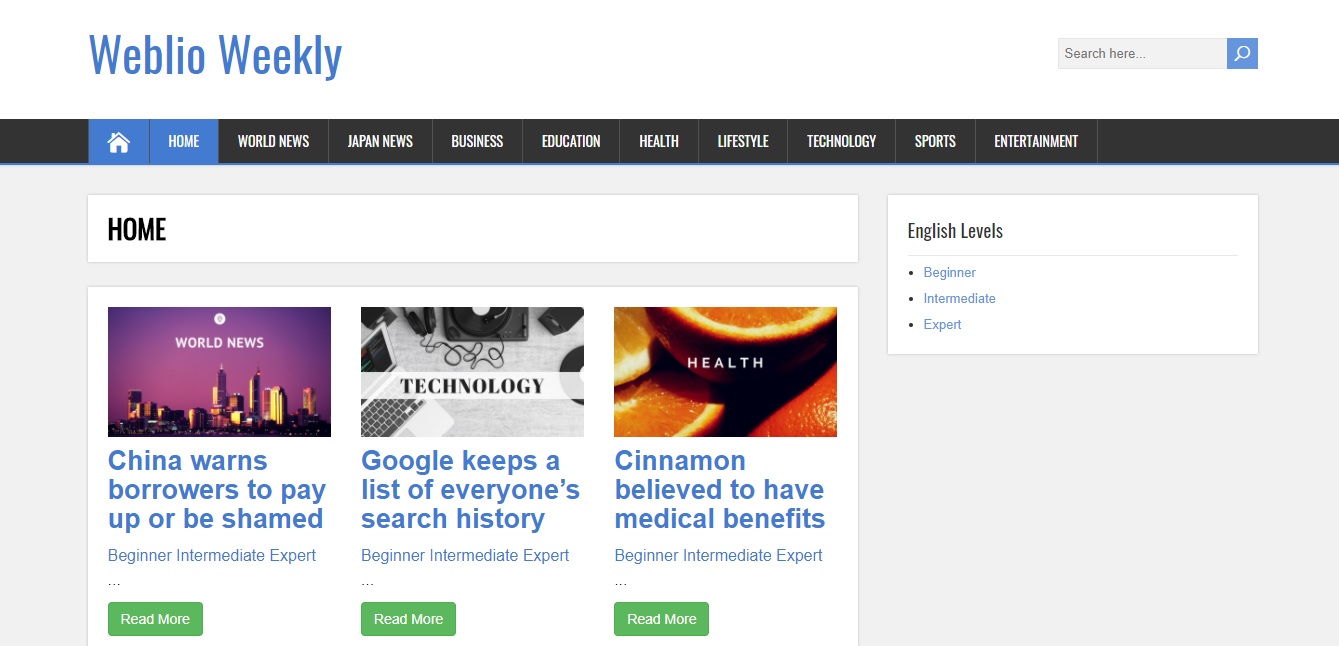Open Entertainment in the navigation bar
Viewport: 1339px width, 646px height.
point(1036,142)
